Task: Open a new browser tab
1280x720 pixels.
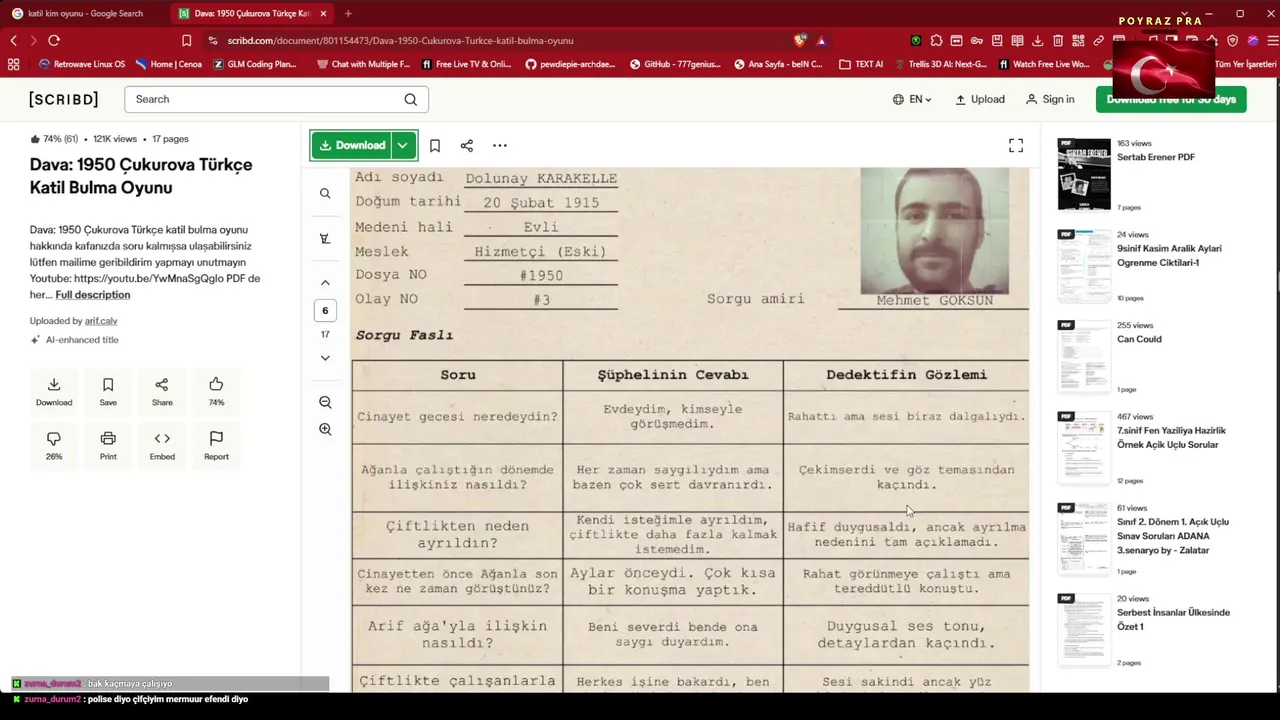Action: tap(348, 13)
